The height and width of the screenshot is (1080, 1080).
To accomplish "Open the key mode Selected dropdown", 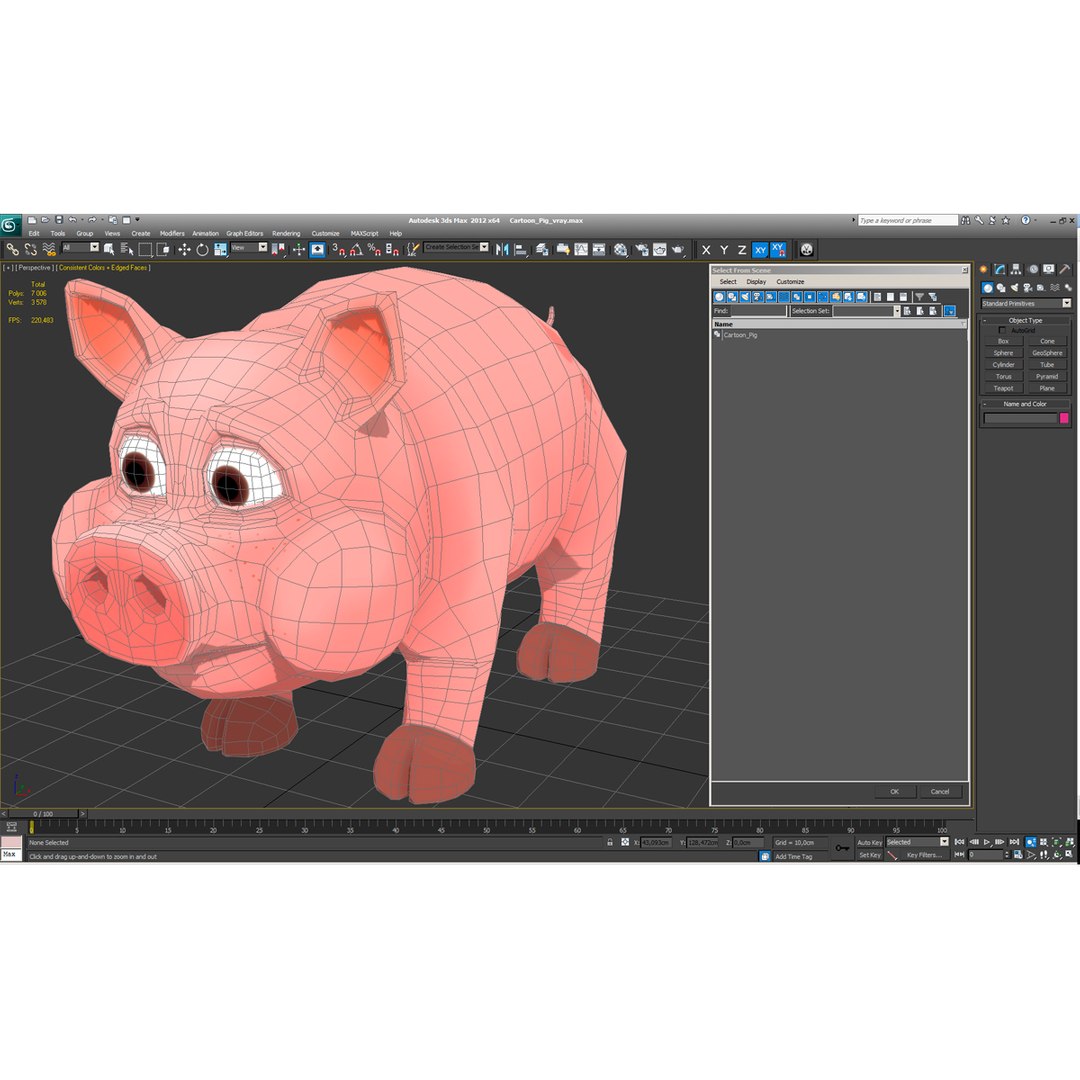I will 917,842.
